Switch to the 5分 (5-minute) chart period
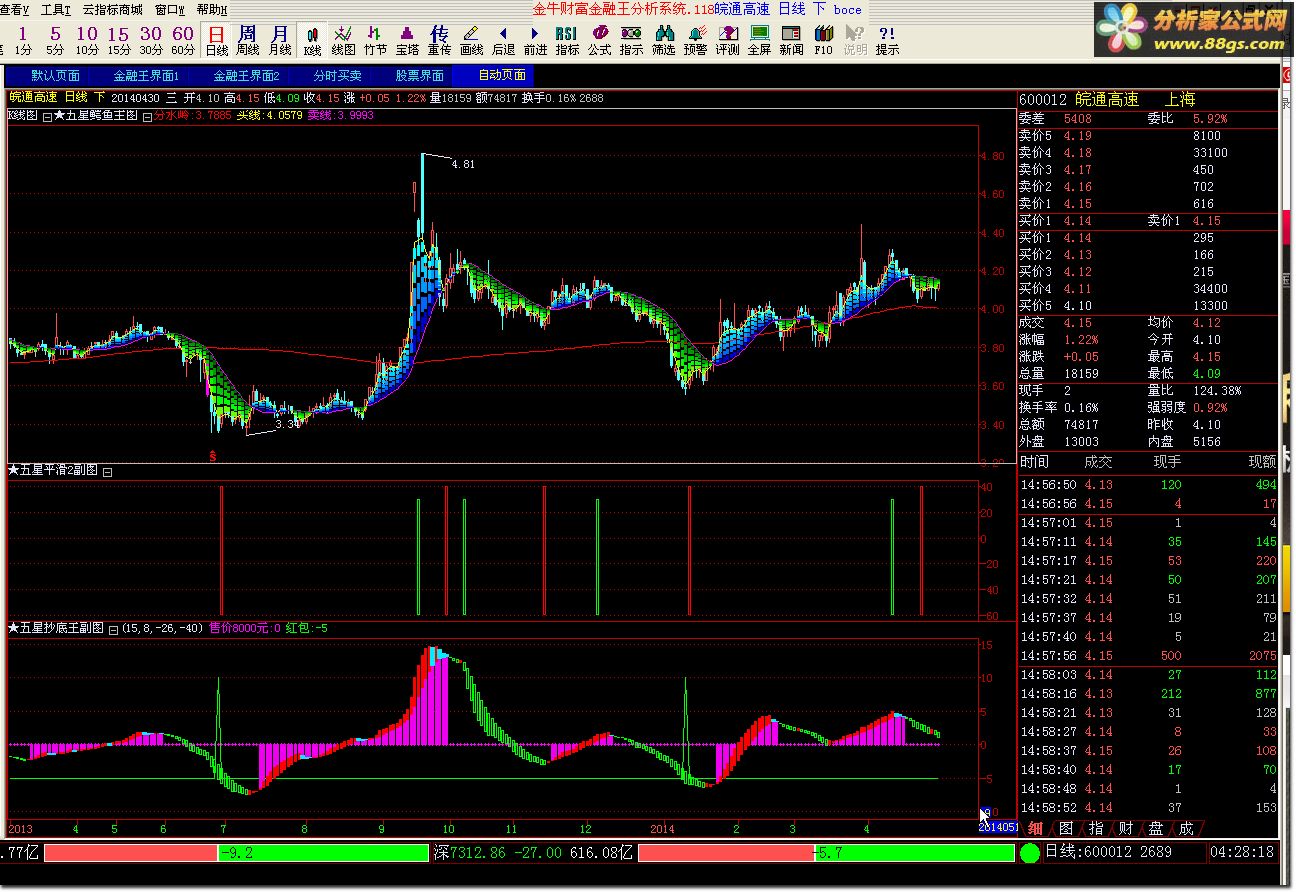The height and width of the screenshot is (892, 1296). tap(55, 40)
